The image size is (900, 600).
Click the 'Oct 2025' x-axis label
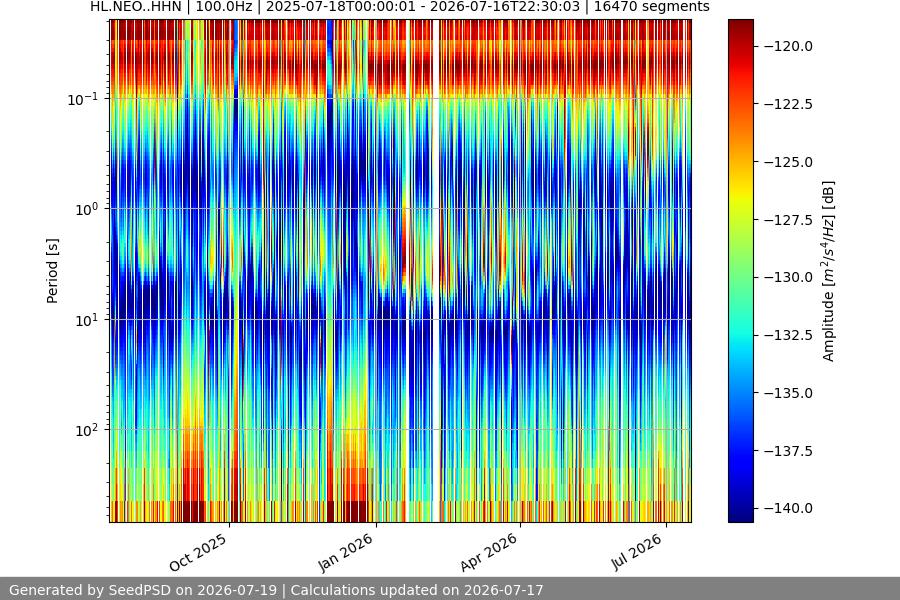pos(198,552)
